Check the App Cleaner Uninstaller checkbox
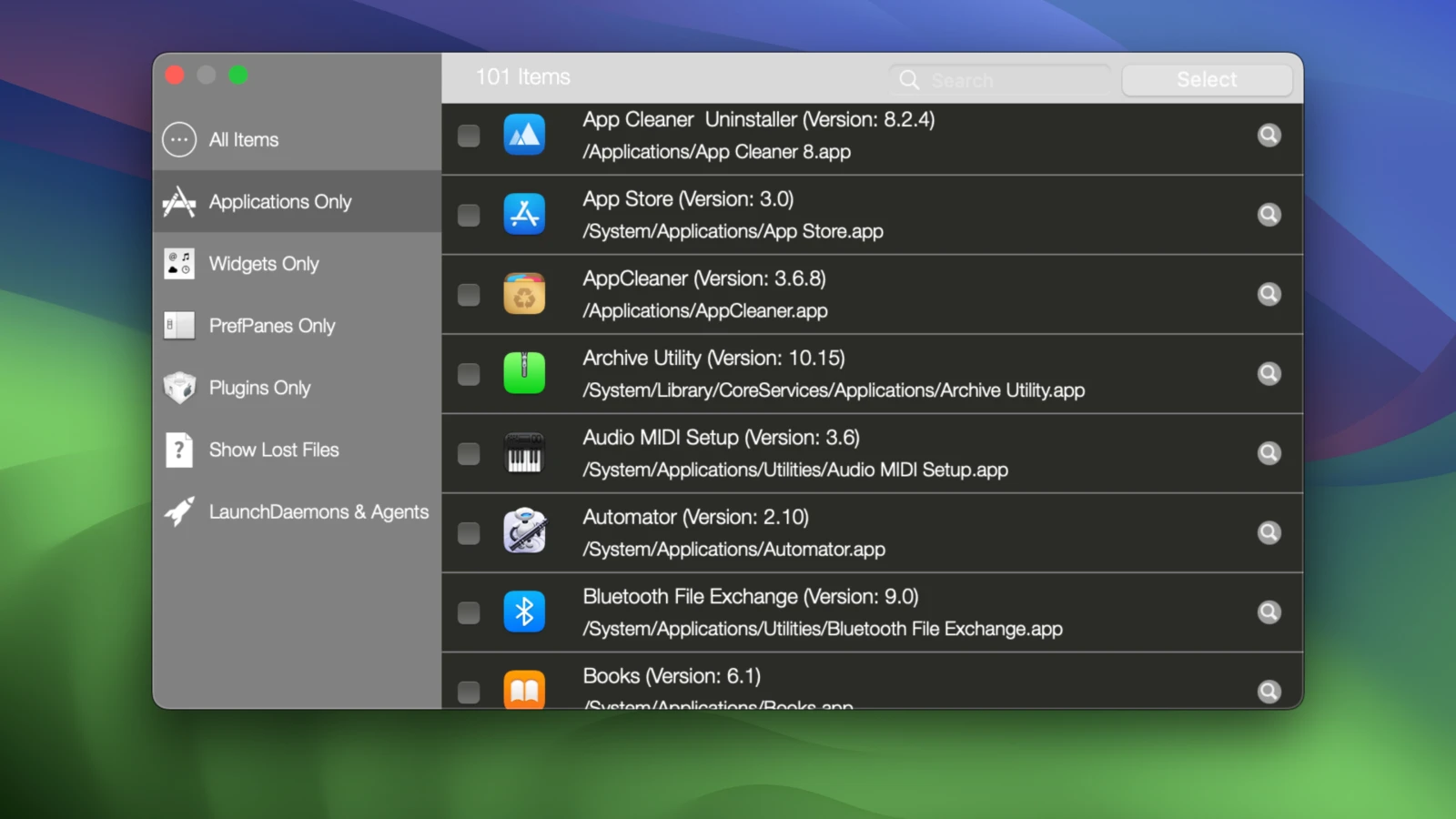The image size is (1456, 819). pyautogui.click(x=469, y=136)
